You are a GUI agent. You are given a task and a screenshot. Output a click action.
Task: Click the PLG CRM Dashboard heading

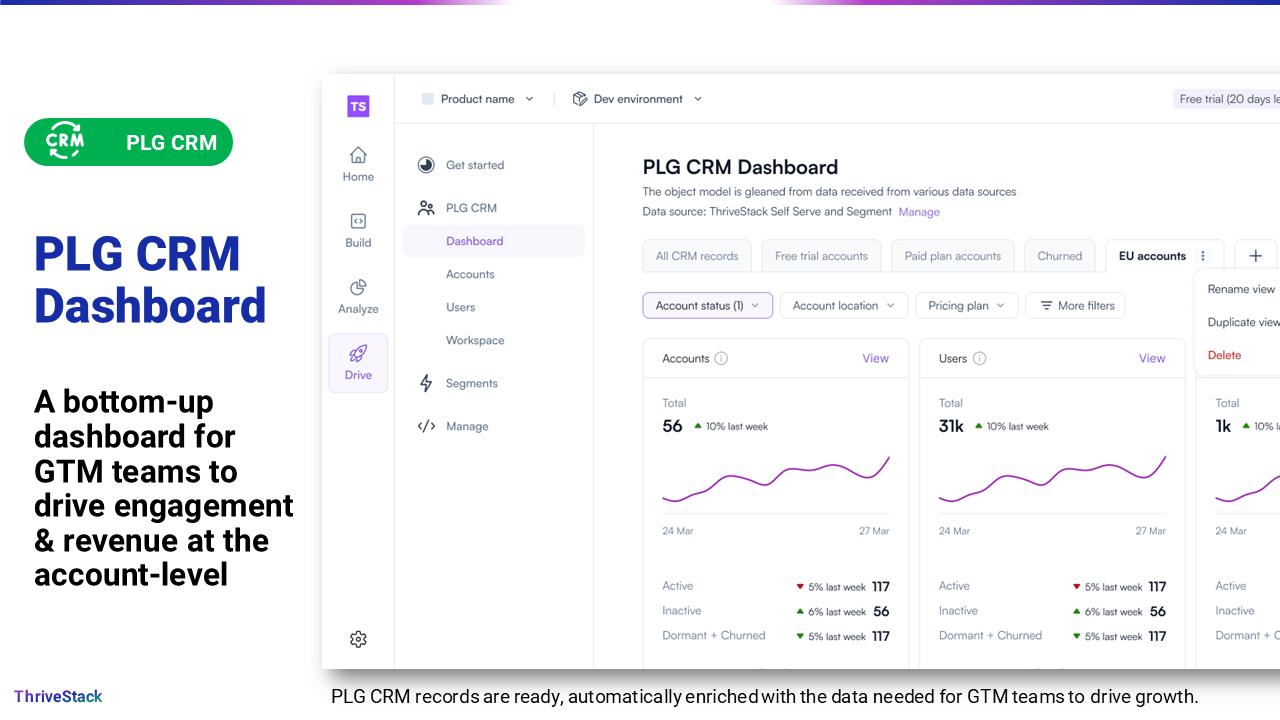[740, 167]
